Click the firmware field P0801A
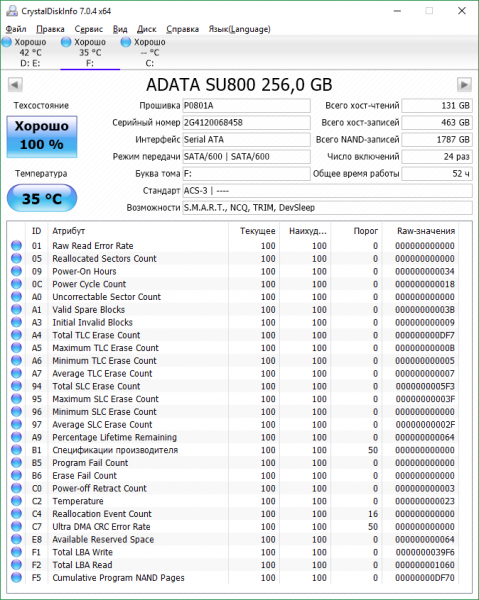This screenshot has width=479, height=600. 246,106
